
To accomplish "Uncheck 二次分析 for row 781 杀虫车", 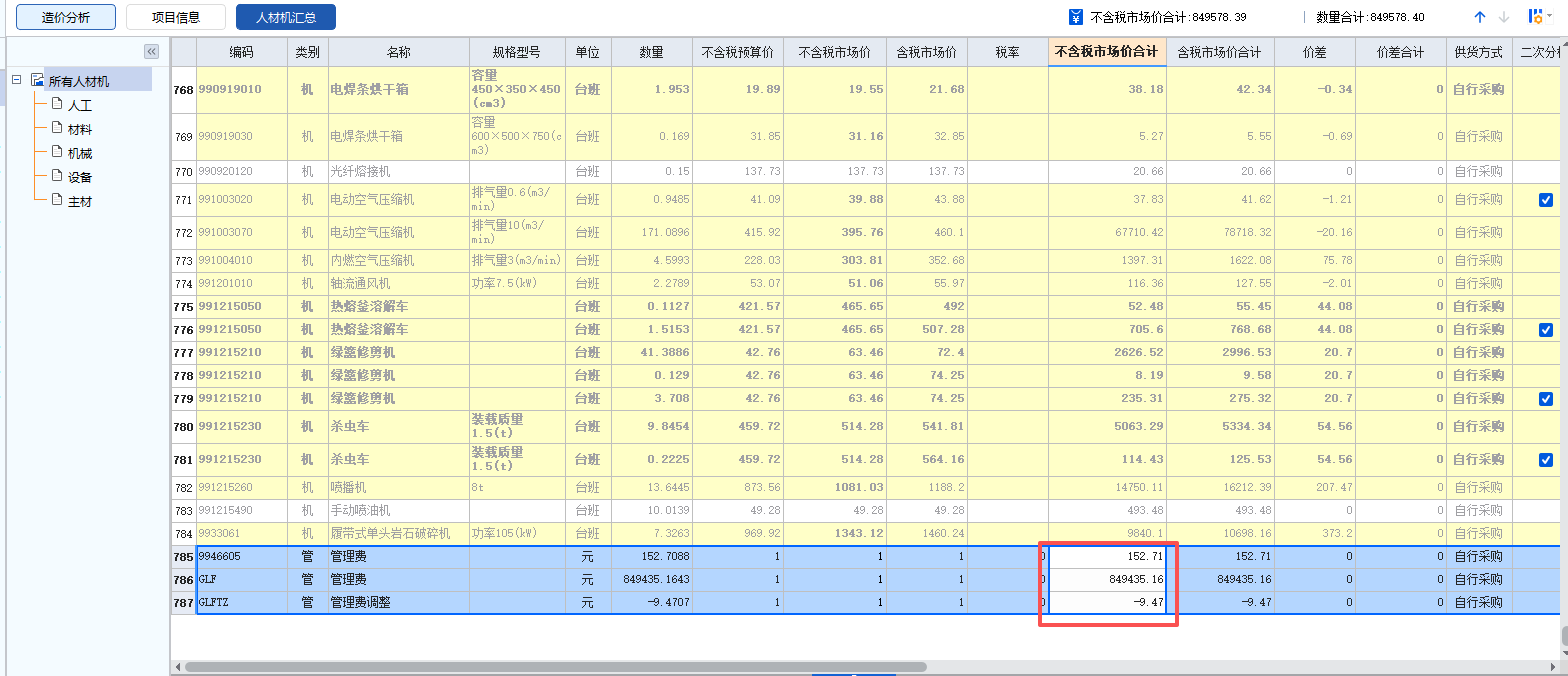I will pyautogui.click(x=1546, y=460).
